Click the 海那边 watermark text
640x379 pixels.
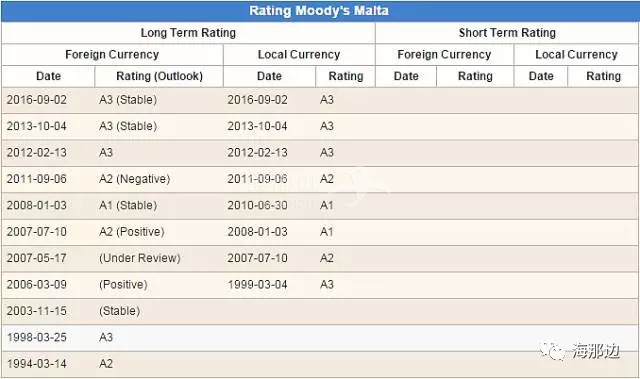pyautogui.click(x=596, y=351)
